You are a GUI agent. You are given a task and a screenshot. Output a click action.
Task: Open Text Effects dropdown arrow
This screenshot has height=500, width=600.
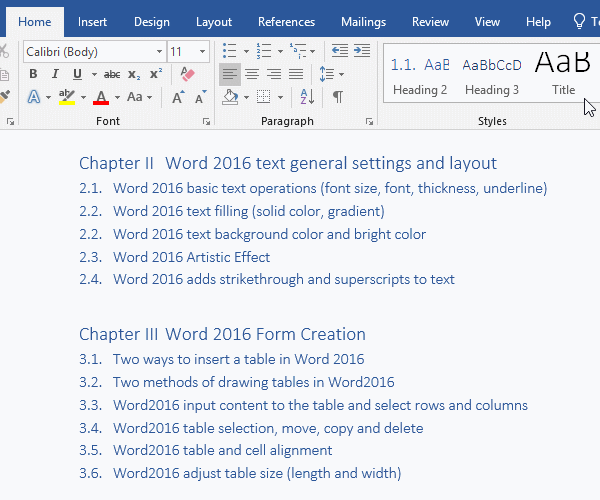click(48, 97)
